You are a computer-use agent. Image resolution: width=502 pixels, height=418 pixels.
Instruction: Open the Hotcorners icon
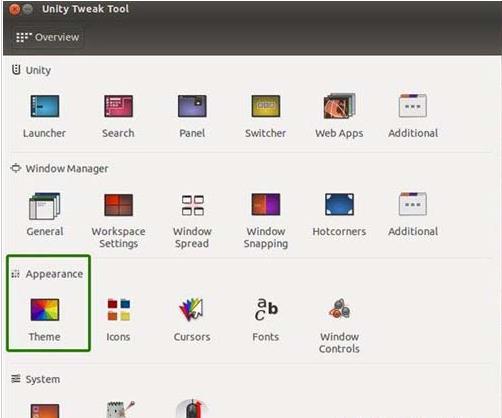(339, 204)
